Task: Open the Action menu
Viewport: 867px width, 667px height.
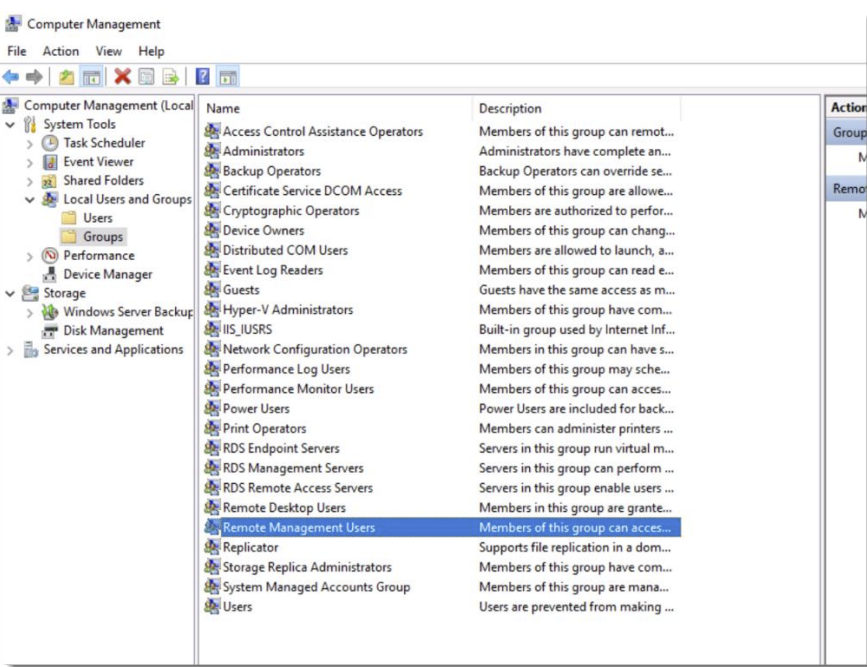Action: (x=61, y=51)
